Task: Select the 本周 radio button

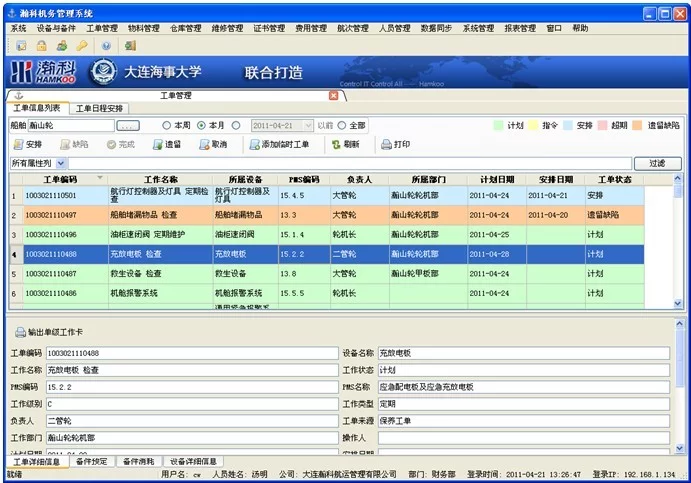Action: click(167, 126)
